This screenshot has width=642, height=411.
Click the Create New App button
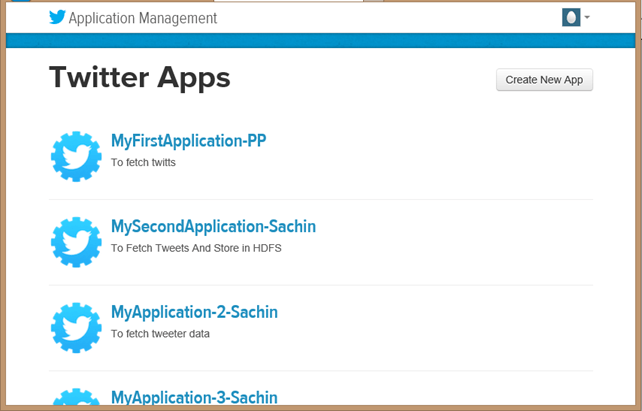544,80
